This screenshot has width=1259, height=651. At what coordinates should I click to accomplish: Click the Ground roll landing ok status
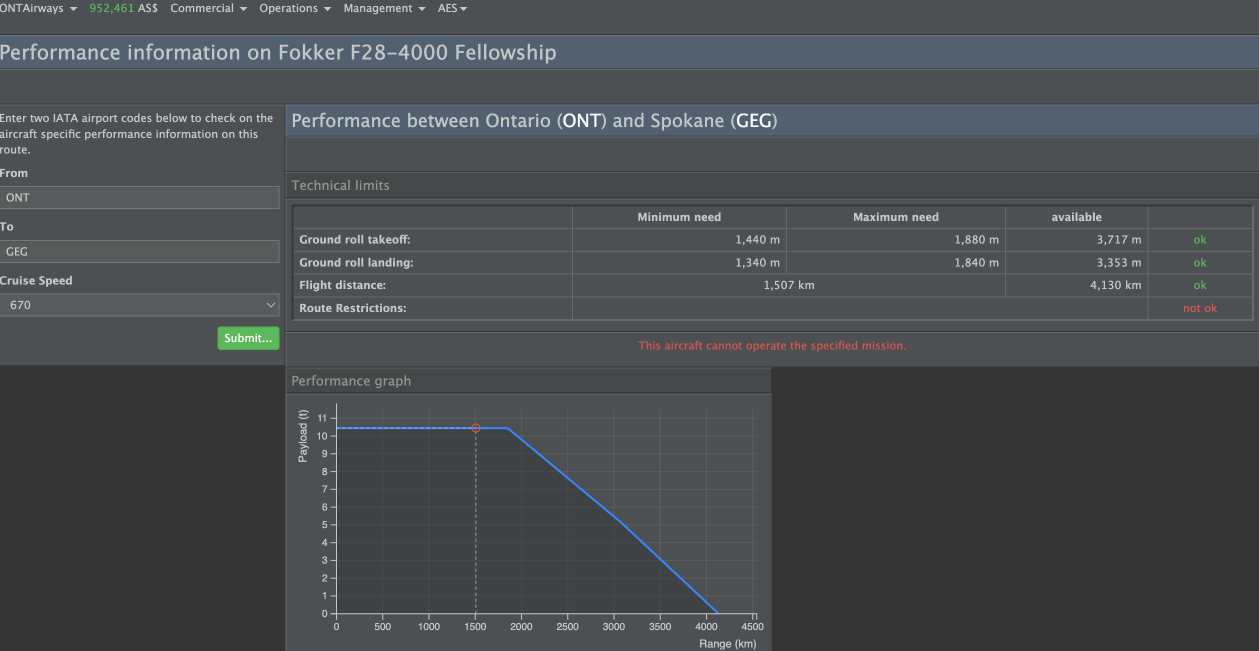pos(1199,263)
